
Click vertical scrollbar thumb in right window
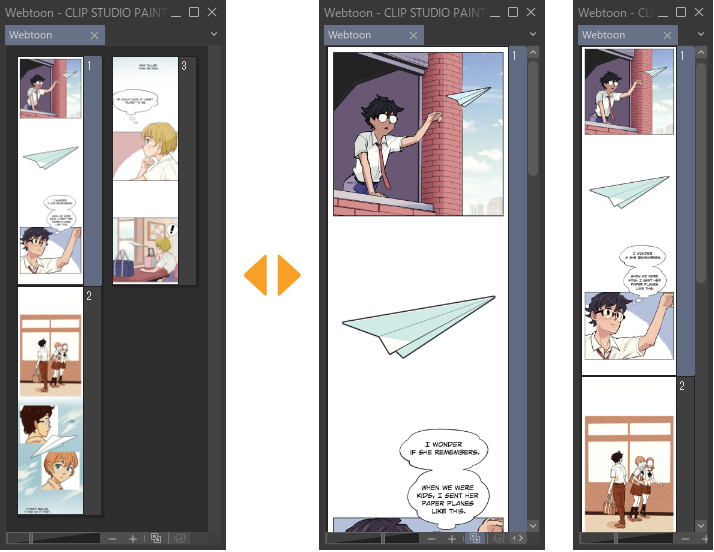701,173
